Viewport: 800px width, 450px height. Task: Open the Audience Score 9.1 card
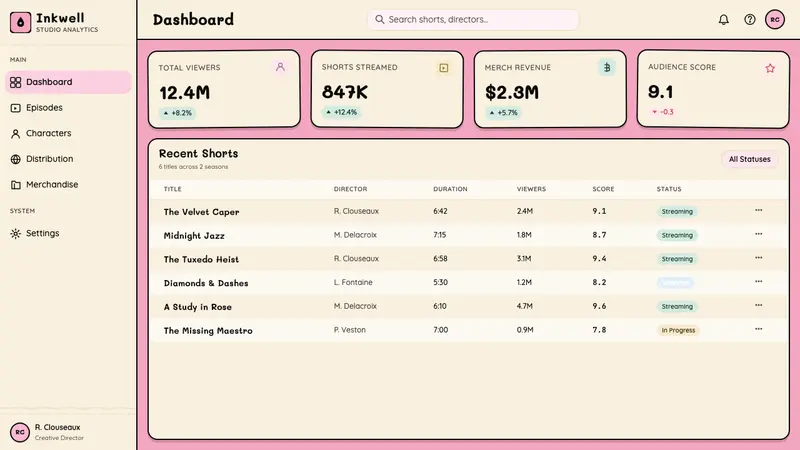coord(713,89)
